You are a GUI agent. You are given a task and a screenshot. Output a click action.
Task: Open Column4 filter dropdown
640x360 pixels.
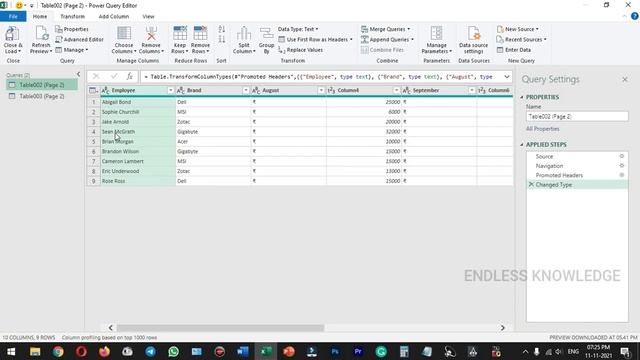pyautogui.click(x=396, y=90)
